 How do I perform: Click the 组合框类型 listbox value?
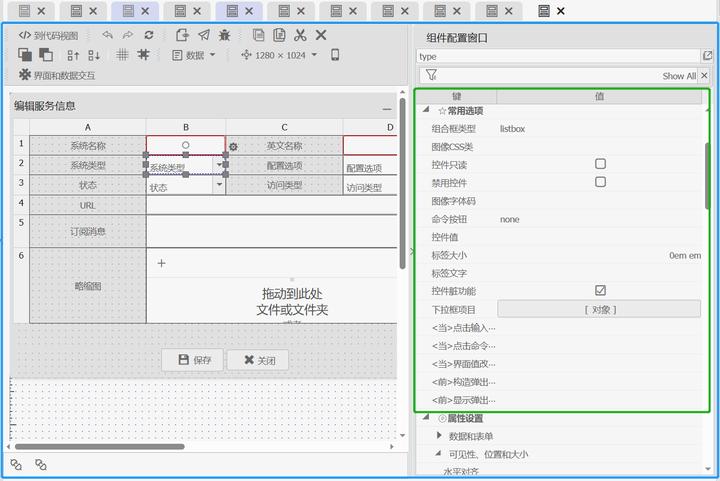pyautogui.click(x=512, y=129)
